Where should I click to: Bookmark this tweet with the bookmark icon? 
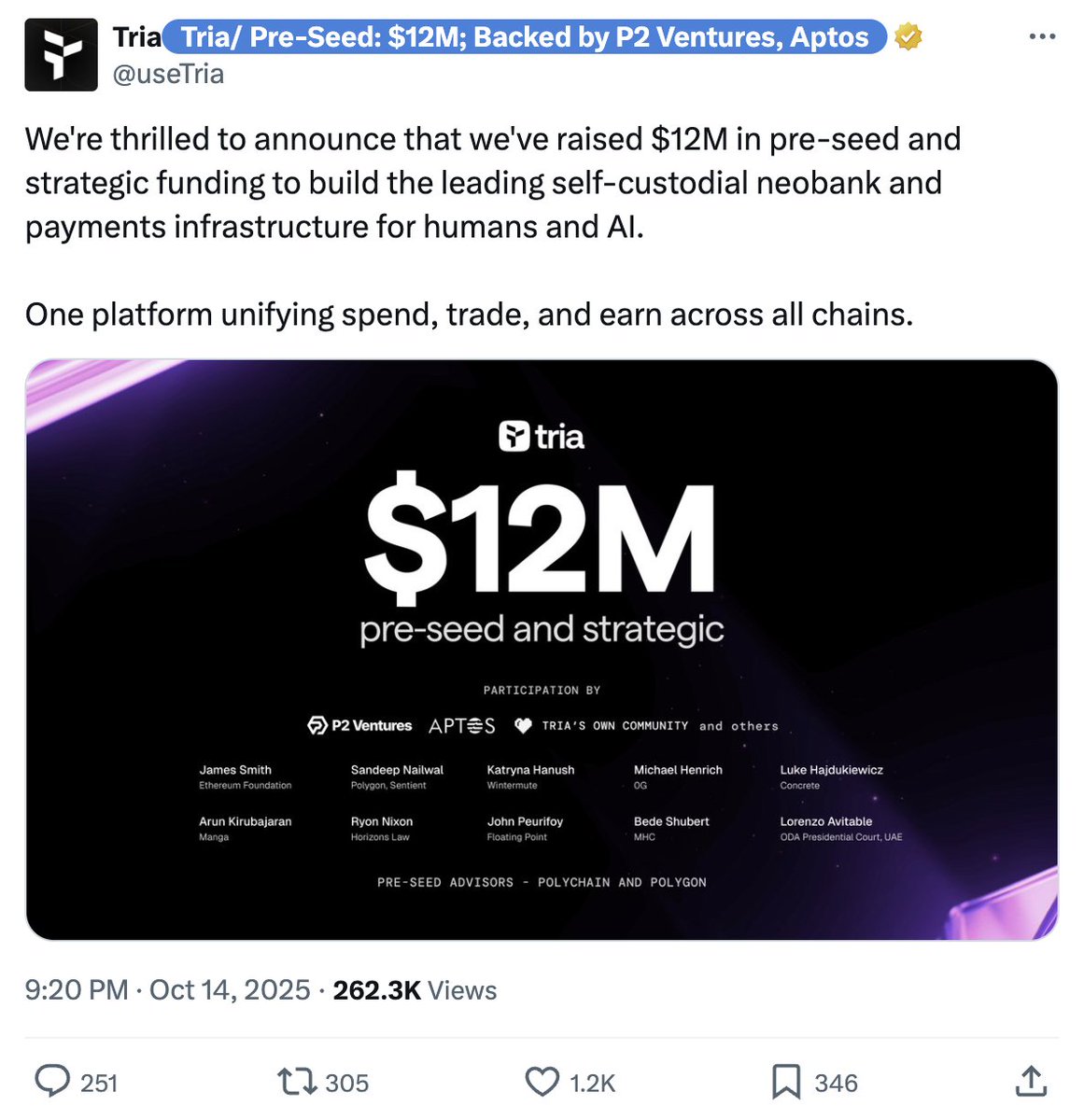tap(786, 1082)
